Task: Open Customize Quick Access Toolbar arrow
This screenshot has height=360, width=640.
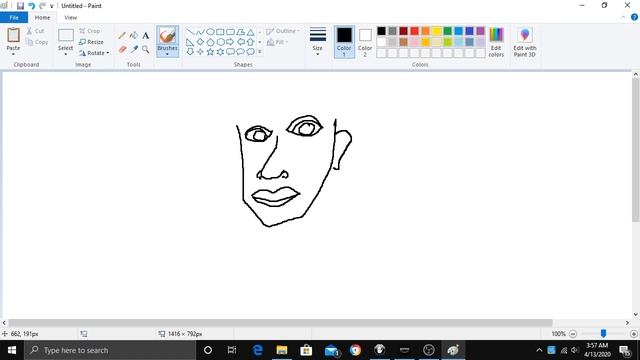Action: 51,6
